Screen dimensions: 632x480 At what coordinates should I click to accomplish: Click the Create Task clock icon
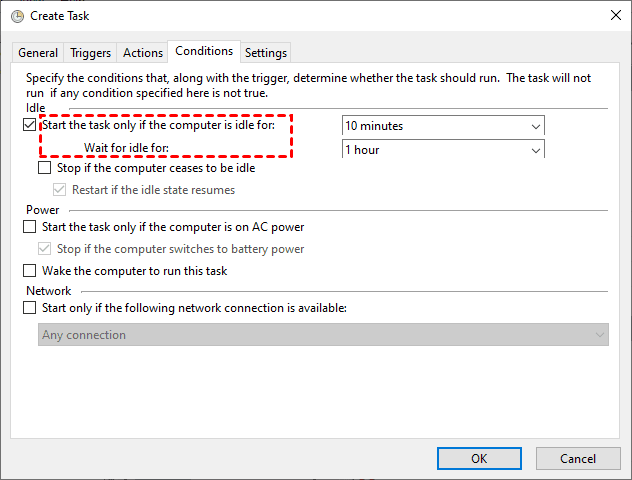click(16, 16)
